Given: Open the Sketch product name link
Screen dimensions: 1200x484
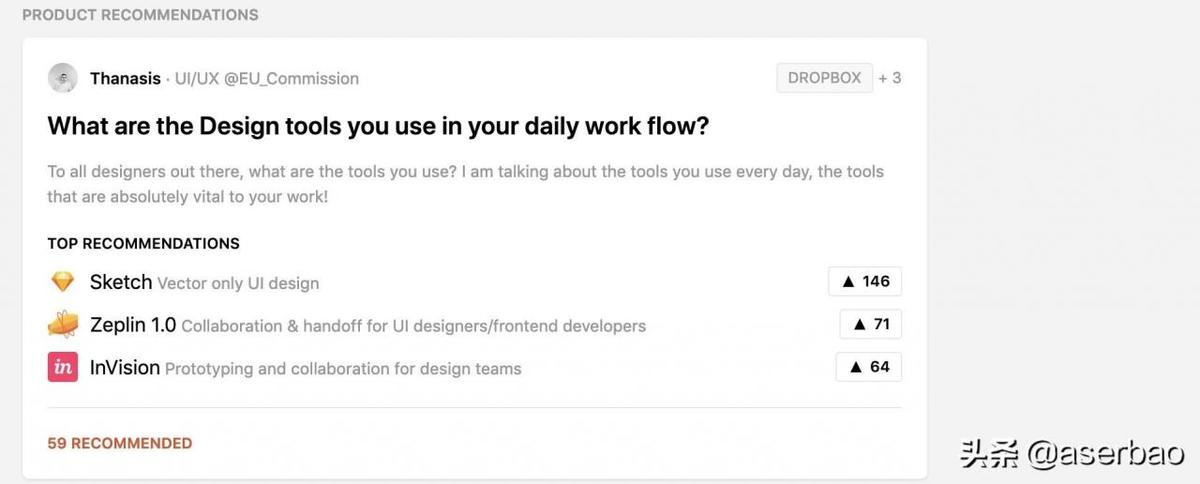Looking at the screenshot, I should click(x=121, y=282).
